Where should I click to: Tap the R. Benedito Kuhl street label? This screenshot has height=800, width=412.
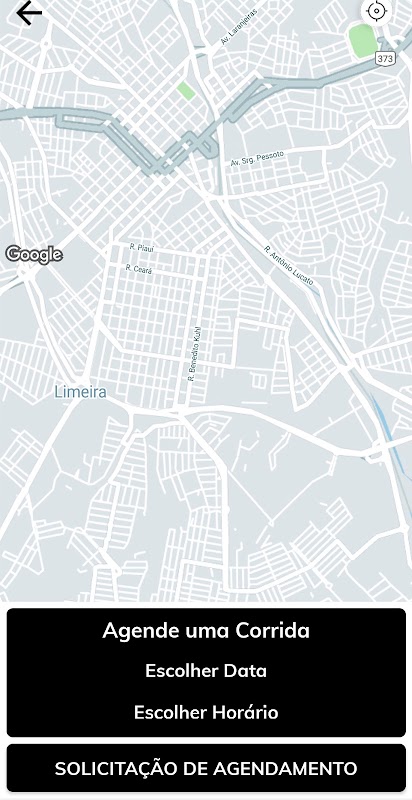pyautogui.click(x=195, y=354)
